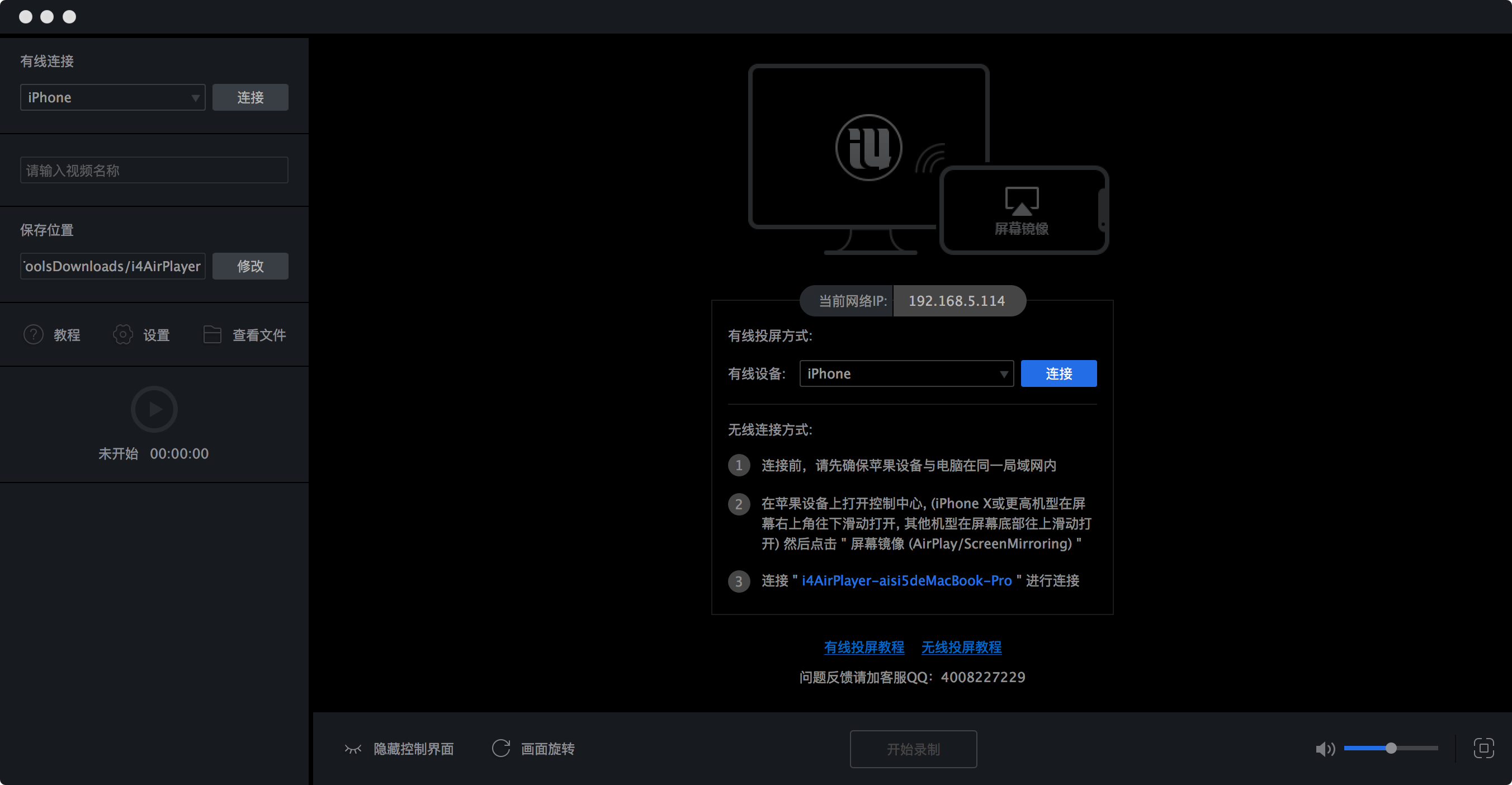Toggle fullscreen with the bottom-right frame icon
Viewport: 1512px width, 785px height.
coord(1483,748)
